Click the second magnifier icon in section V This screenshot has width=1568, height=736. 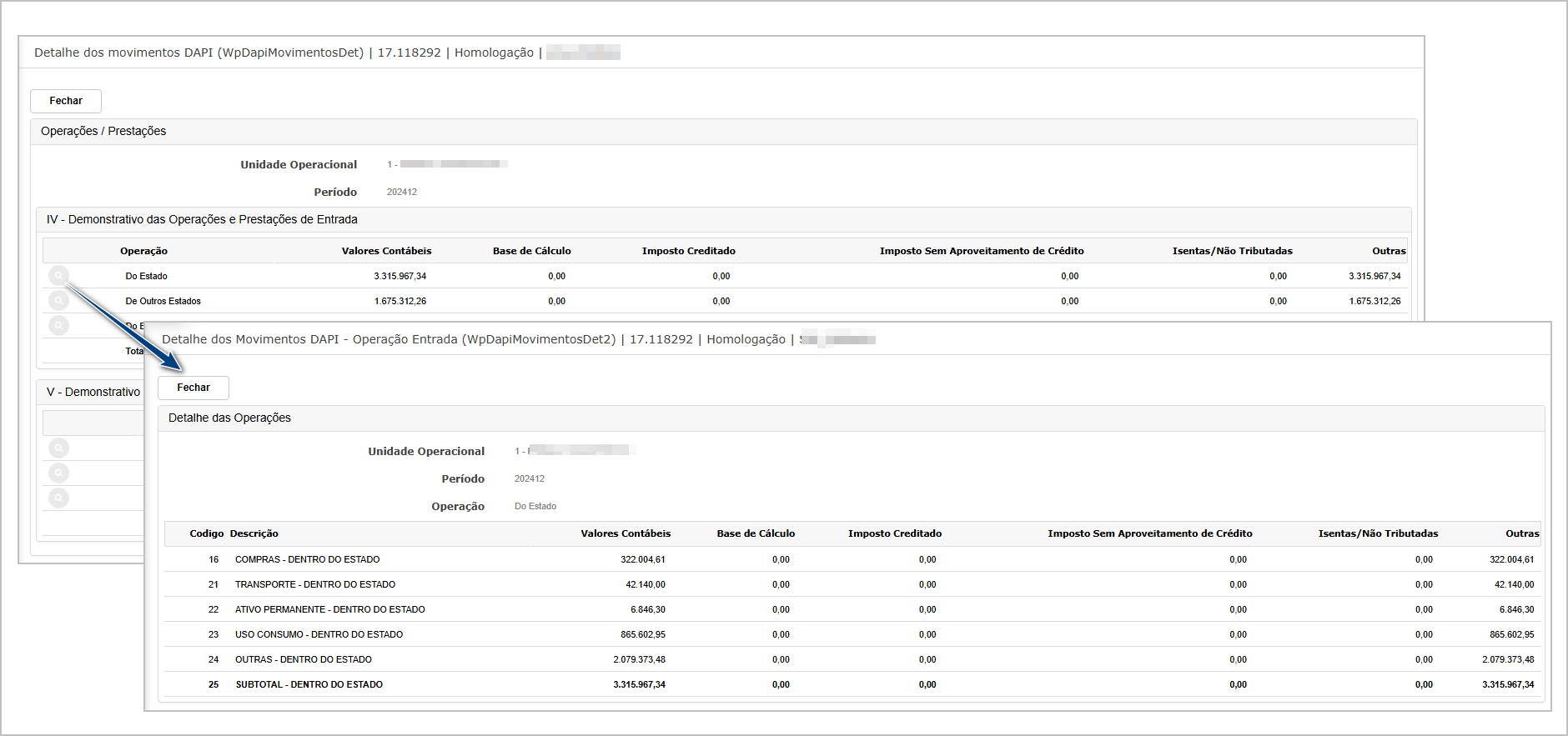pyautogui.click(x=58, y=473)
